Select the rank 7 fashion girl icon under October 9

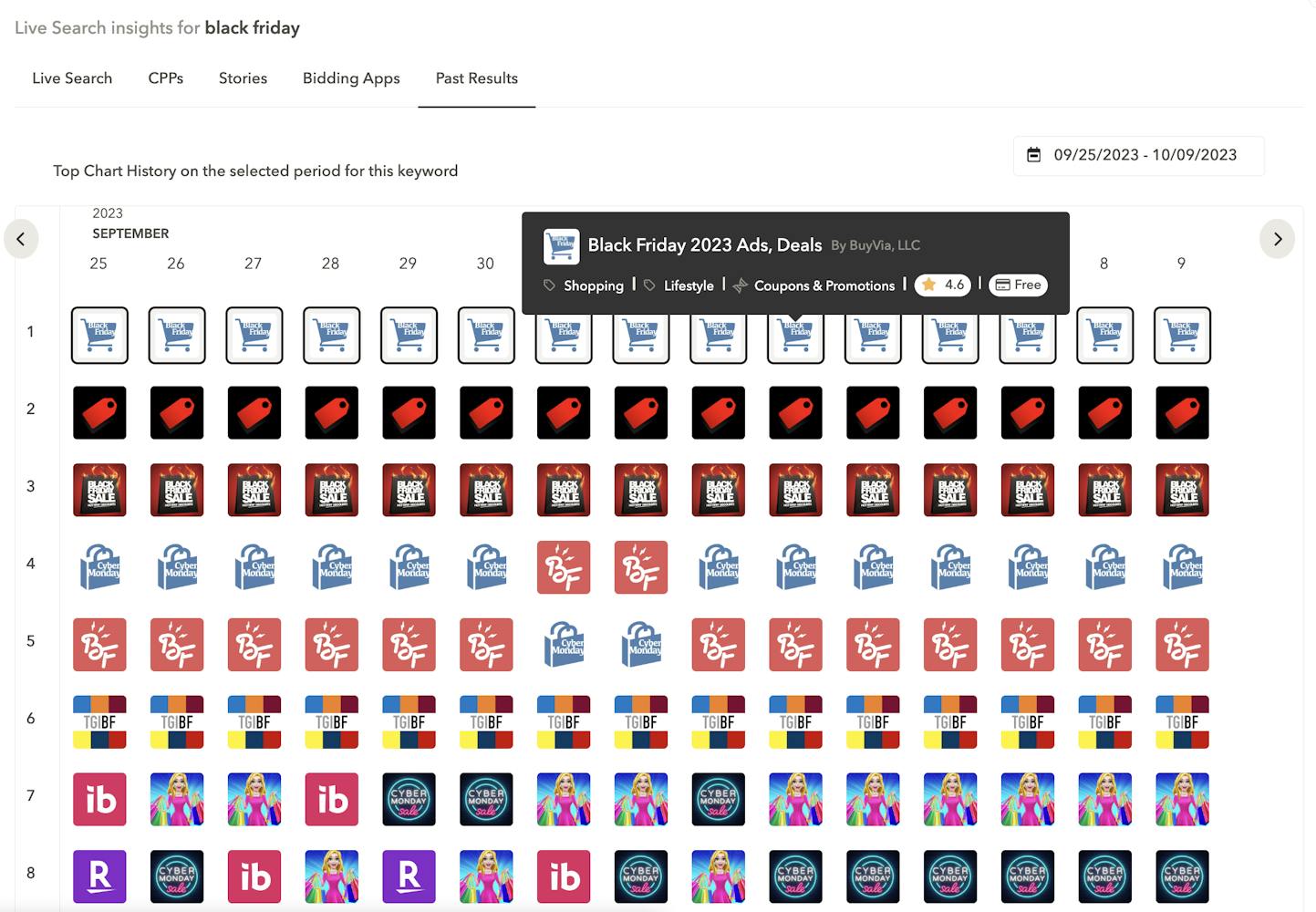point(1182,799)
